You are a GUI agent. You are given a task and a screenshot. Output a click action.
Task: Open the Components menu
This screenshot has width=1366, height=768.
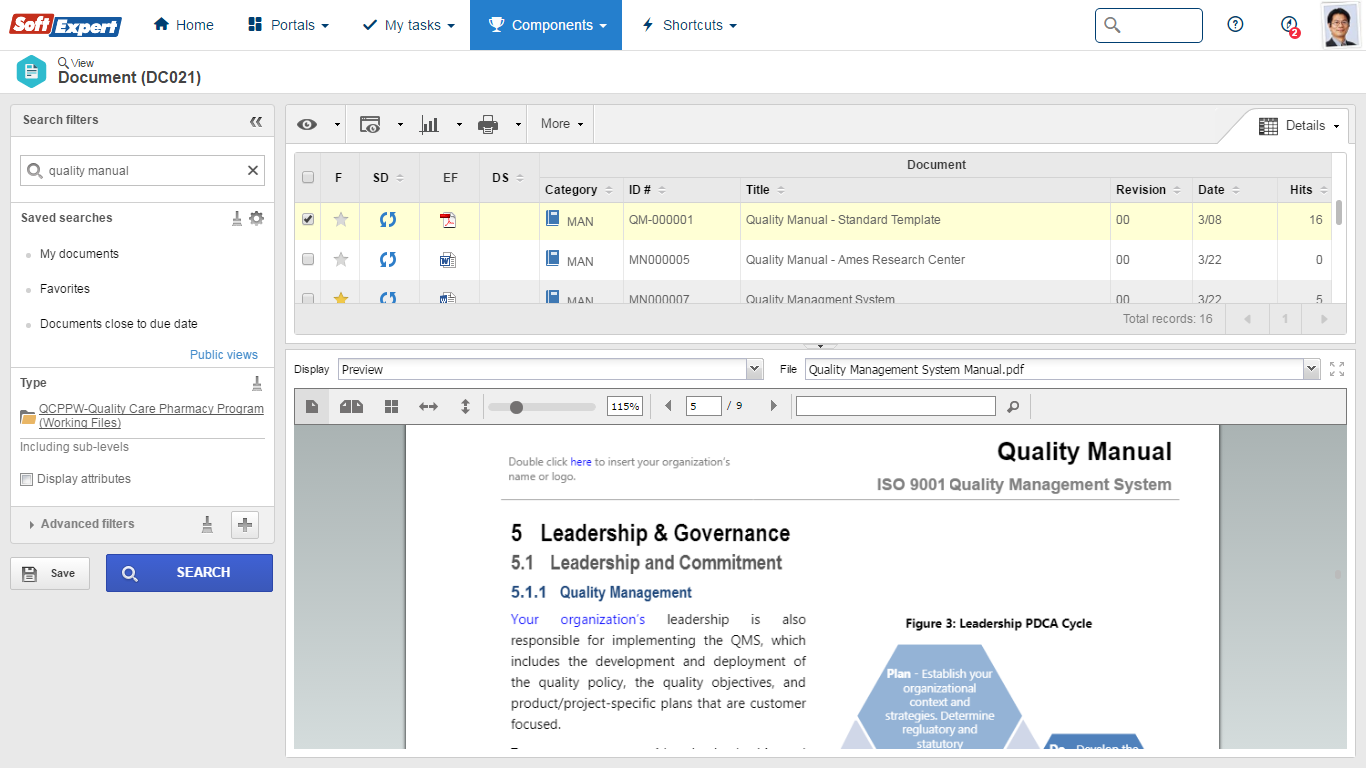[x=545, y=25]
